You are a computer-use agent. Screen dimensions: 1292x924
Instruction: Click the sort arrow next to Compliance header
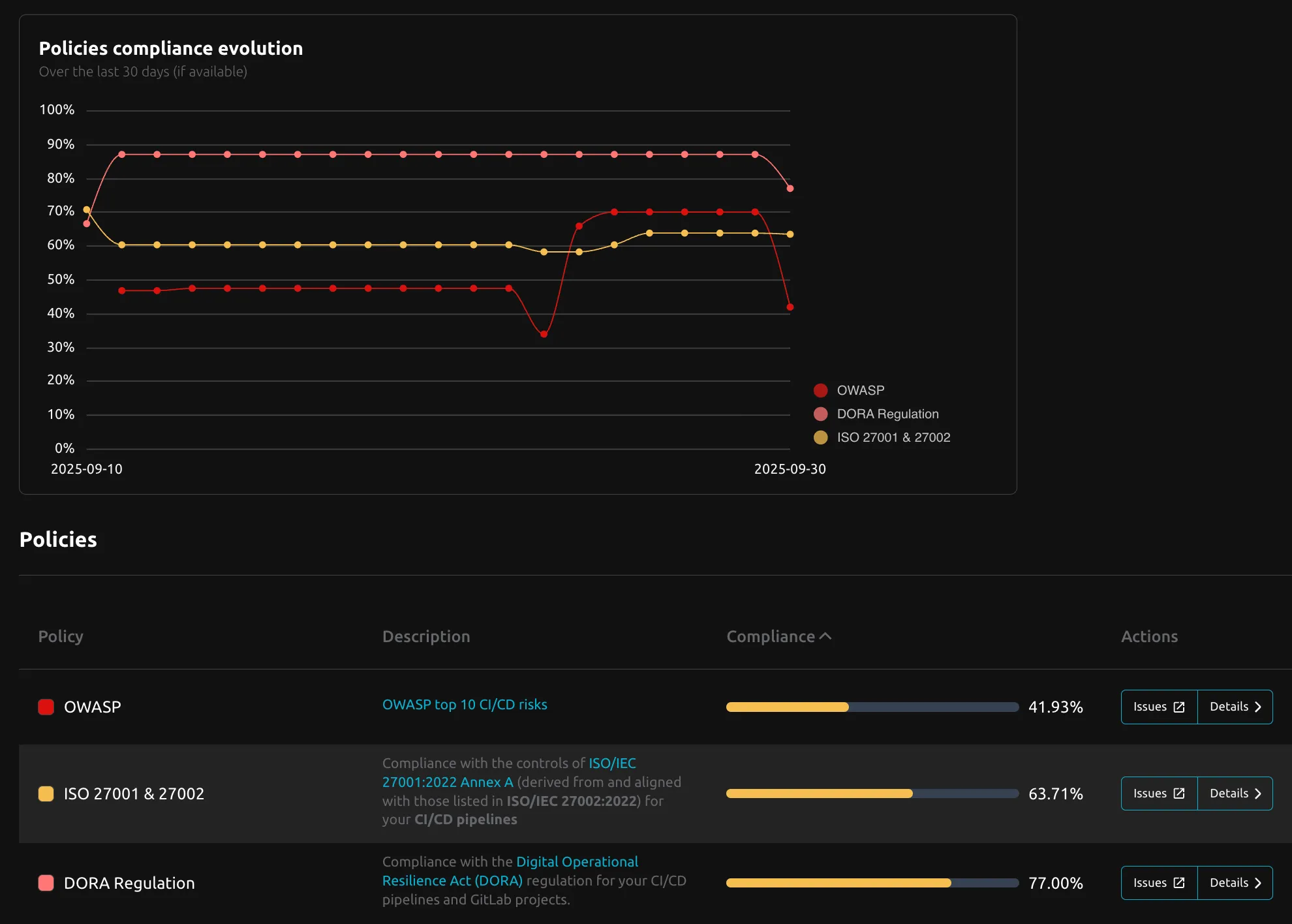point(826,635)
